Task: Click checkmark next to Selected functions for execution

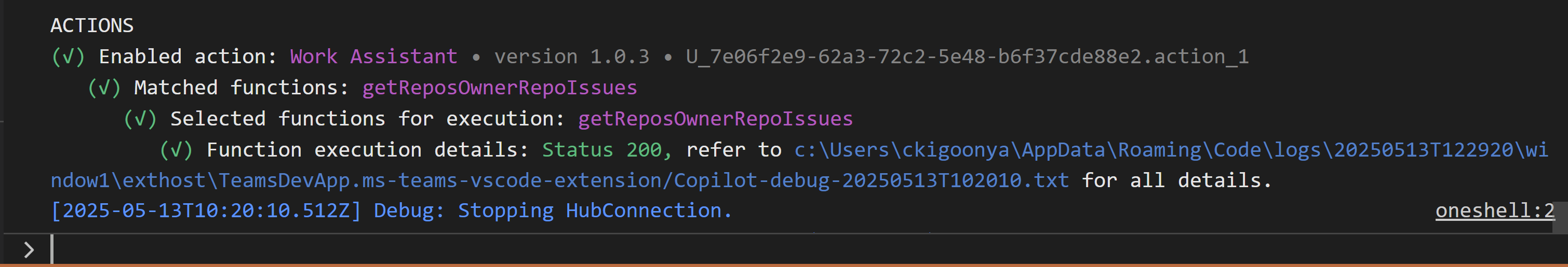Action: 140,119
